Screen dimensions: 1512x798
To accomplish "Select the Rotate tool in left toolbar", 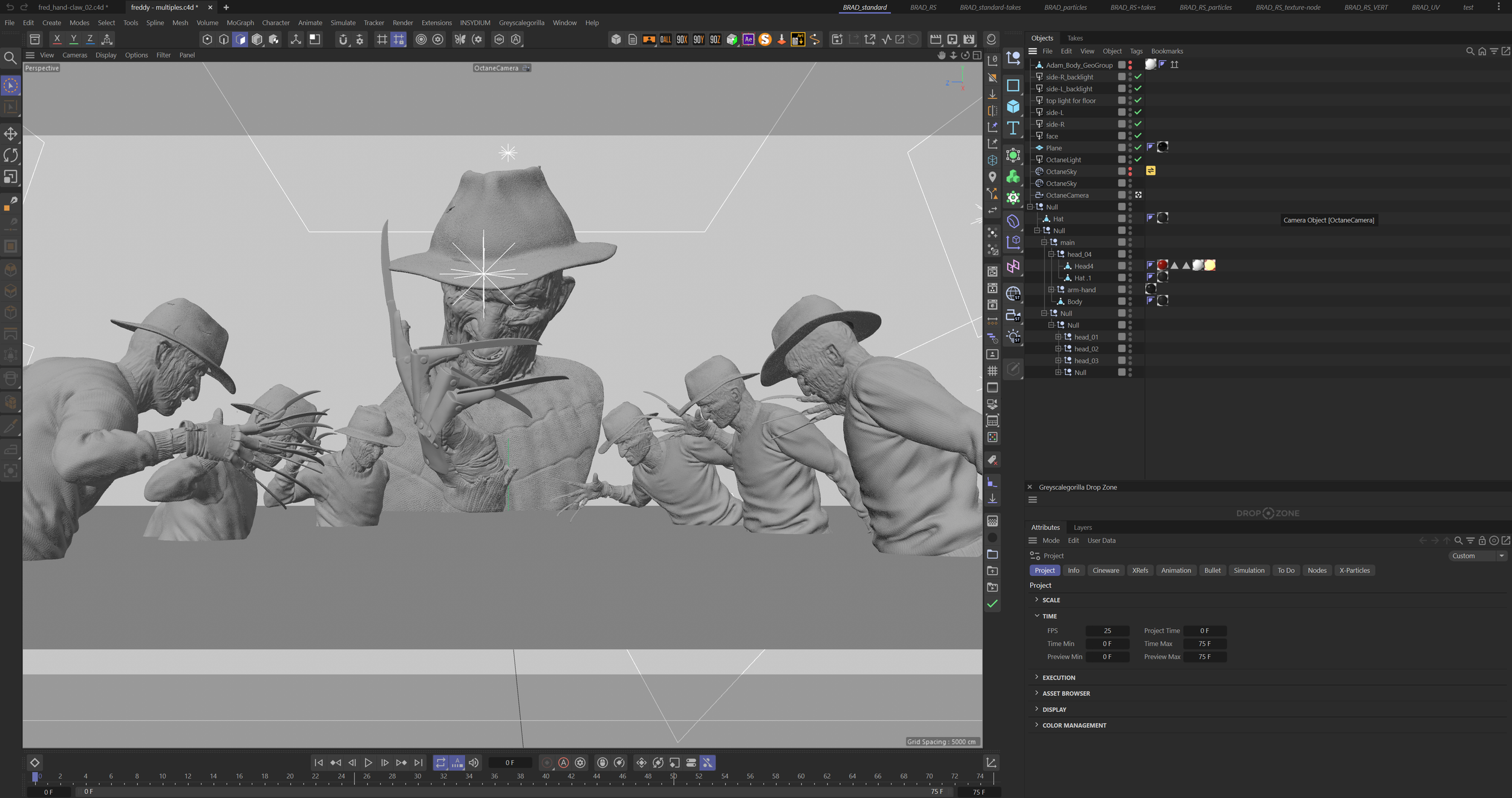I will pyautogui.click(x=10, y=155).
